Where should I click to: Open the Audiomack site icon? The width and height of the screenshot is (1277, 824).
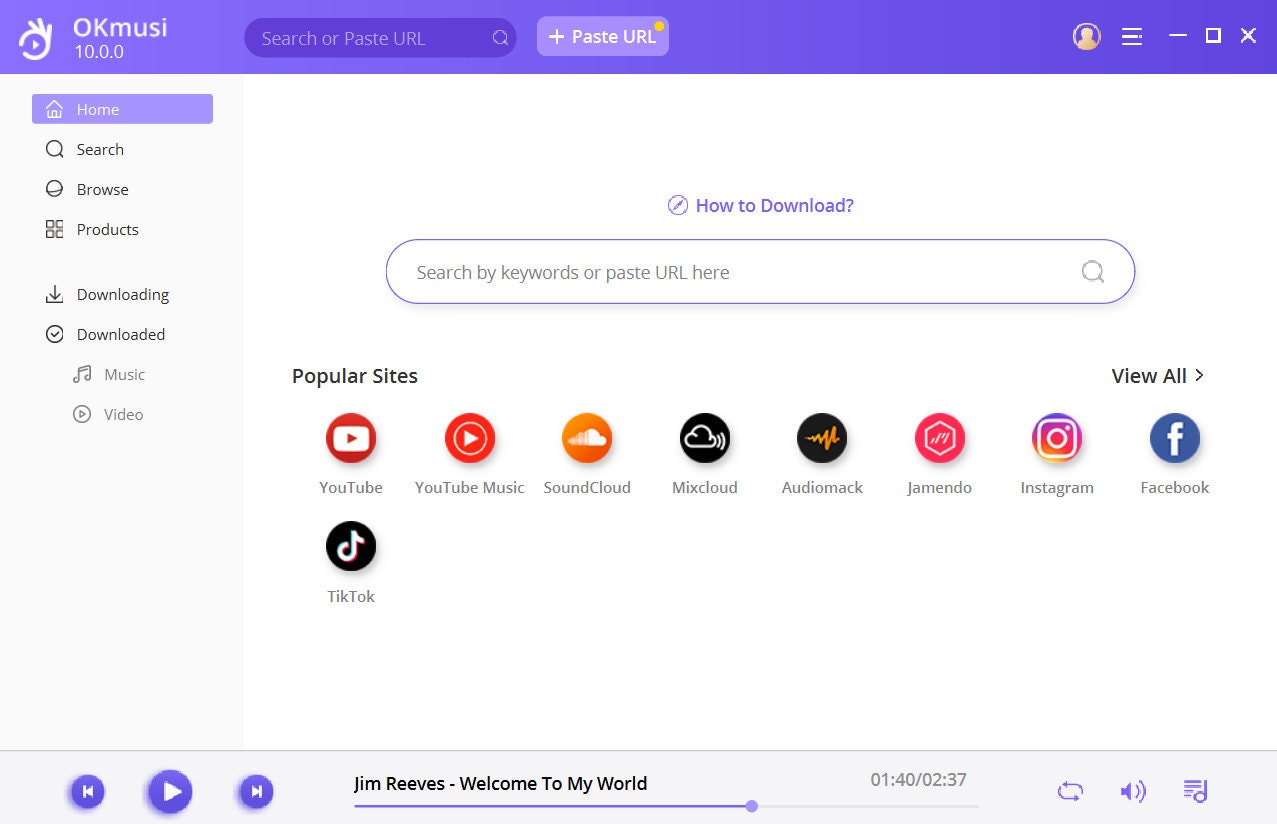point(822,438)
